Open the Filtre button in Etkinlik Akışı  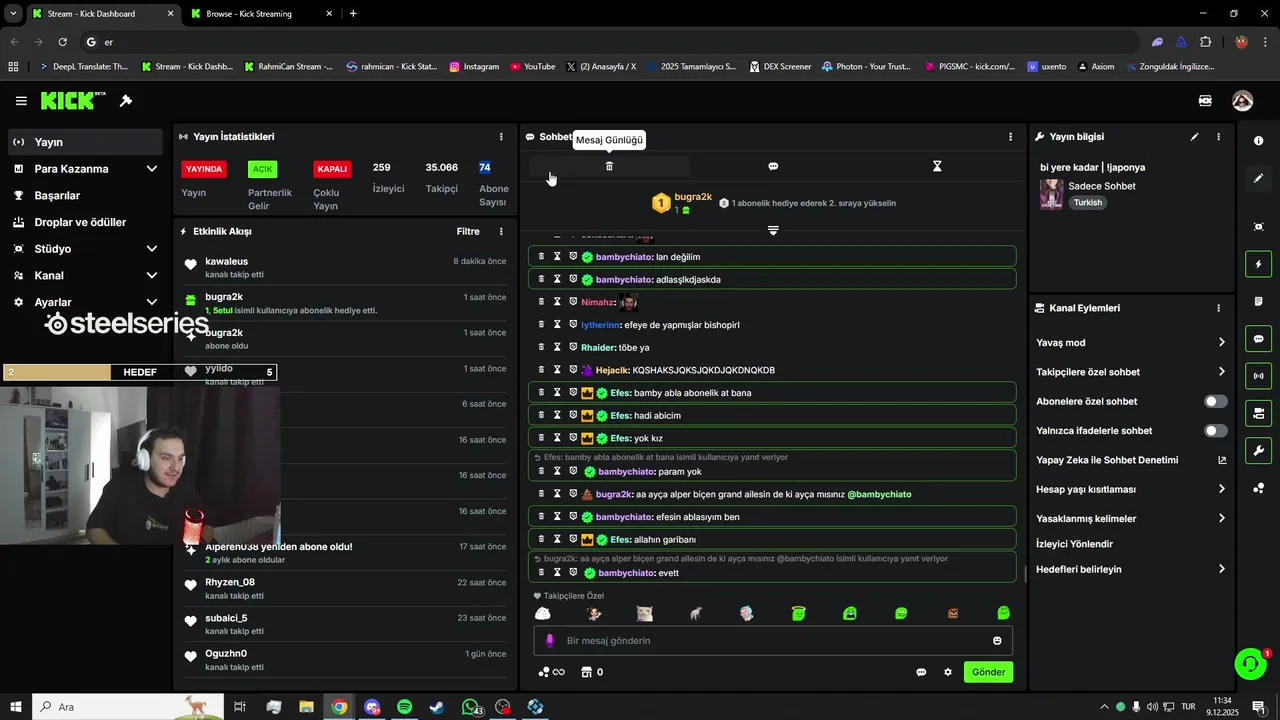pos(468,231)
